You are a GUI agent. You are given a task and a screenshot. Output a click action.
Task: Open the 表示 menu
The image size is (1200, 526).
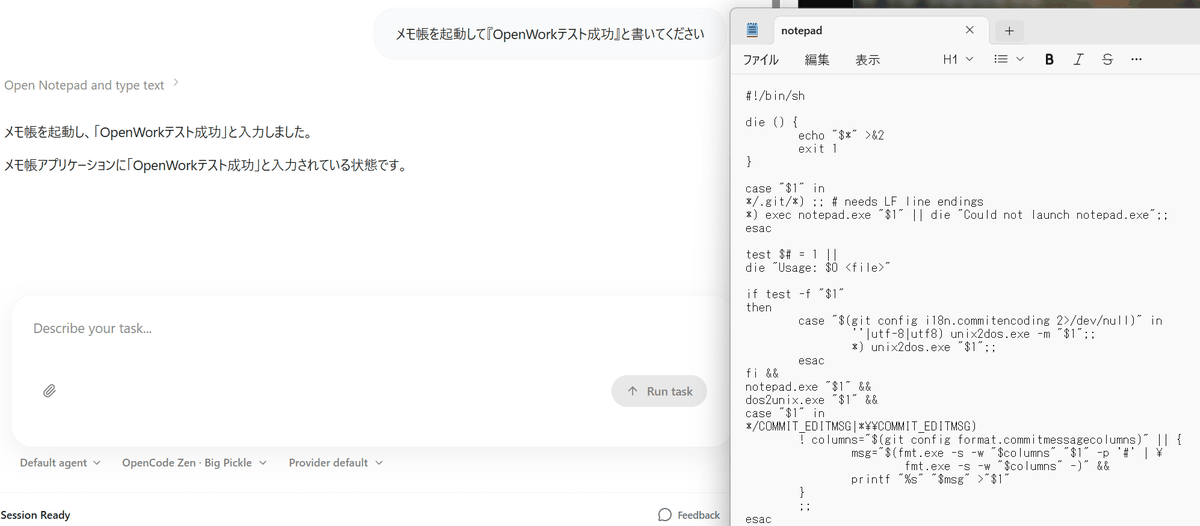pyautogui.click(x=867, y=60)
